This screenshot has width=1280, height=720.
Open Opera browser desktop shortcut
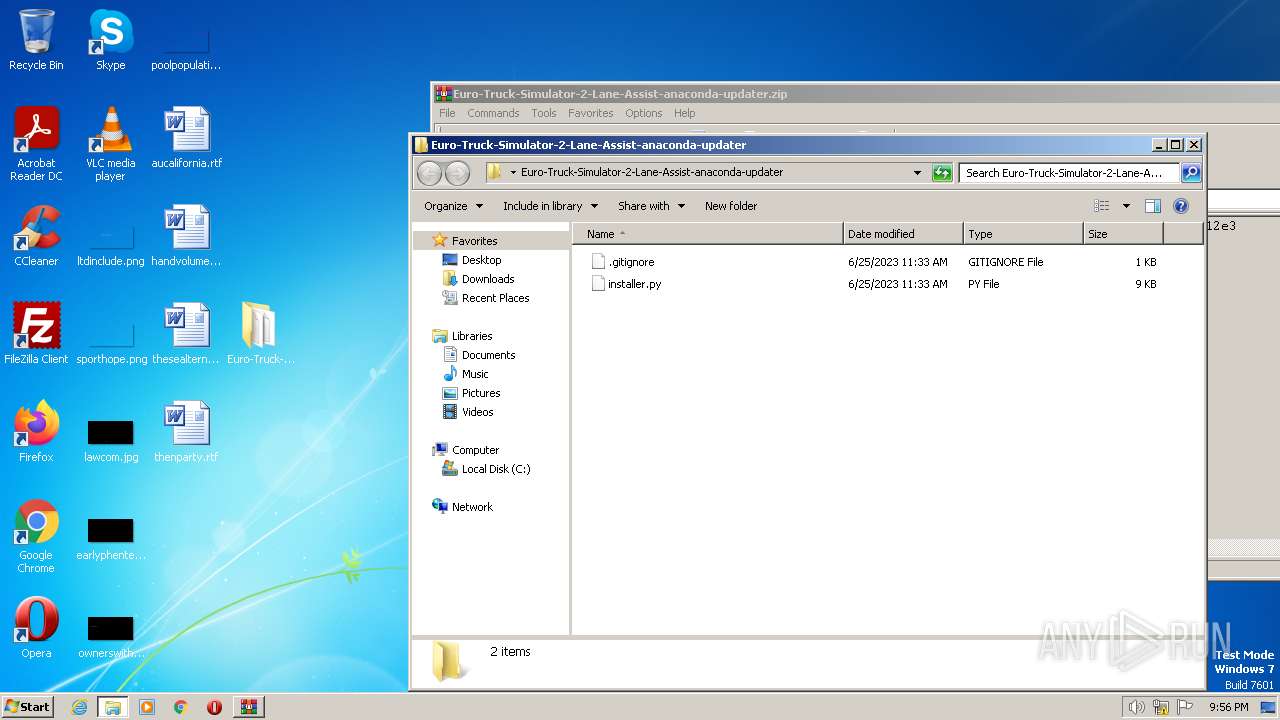(x=36, y=628)
